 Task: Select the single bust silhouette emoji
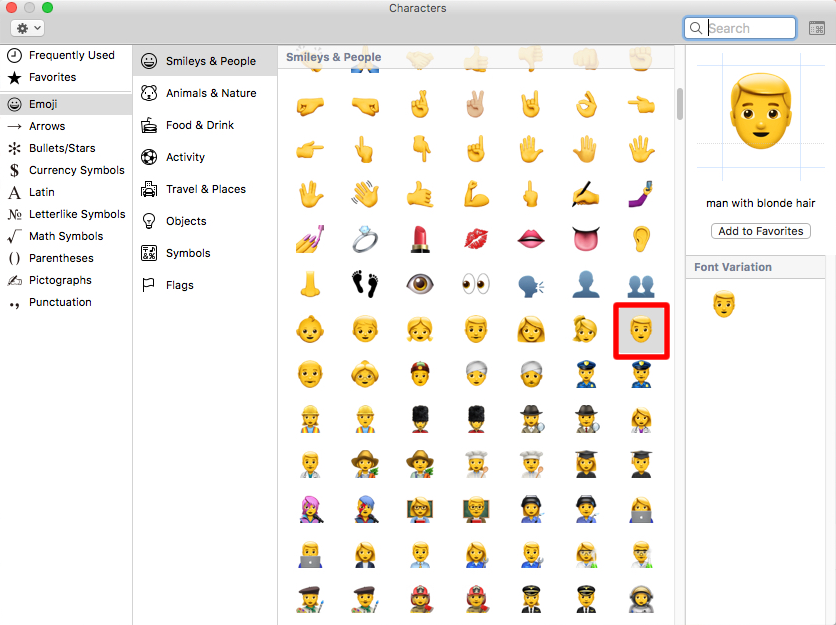[x=586, y=284]
